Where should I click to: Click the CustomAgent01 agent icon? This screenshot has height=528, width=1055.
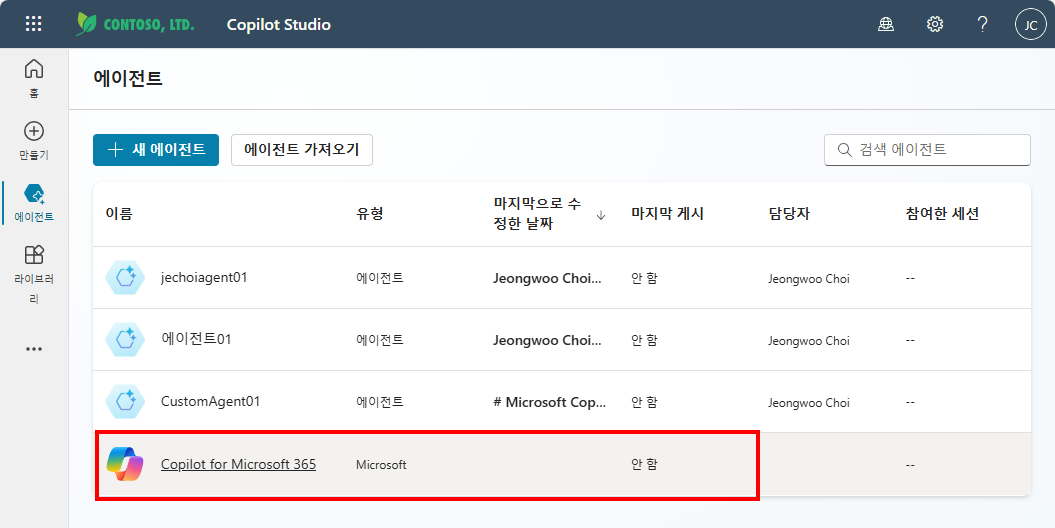coord(125,402)
